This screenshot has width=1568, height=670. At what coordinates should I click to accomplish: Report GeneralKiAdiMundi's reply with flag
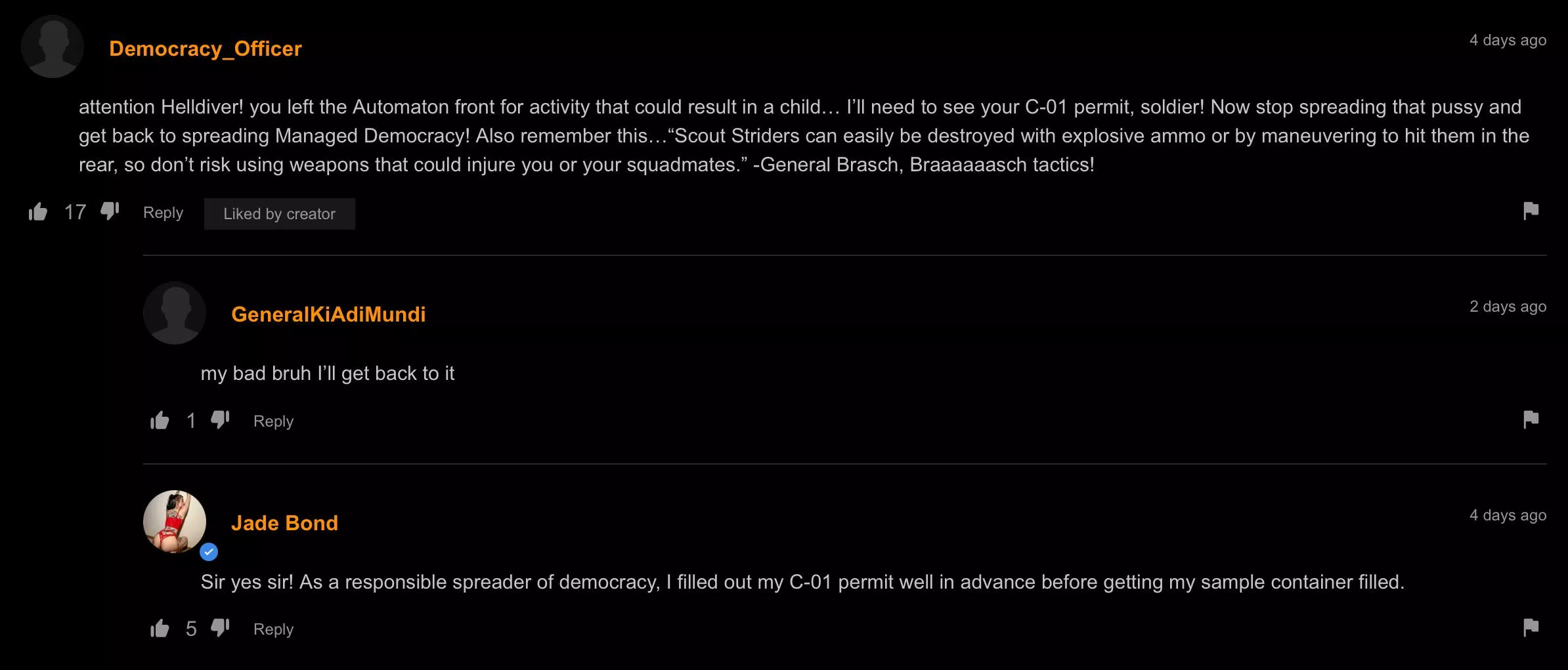(x=1531, y=420)
